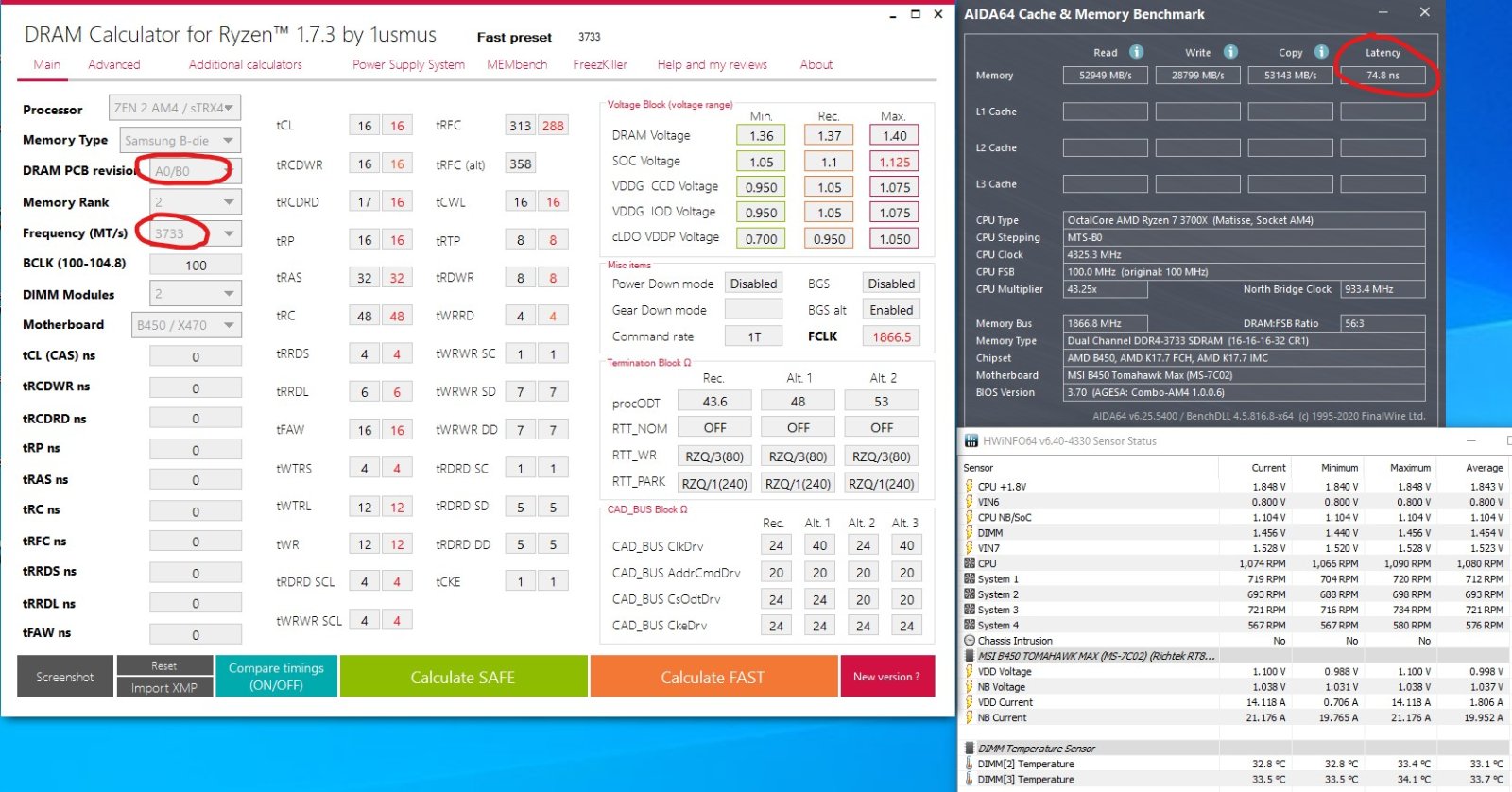Viewport: 1512px width, 792px height.
Task: Open the Motherboard dropdown
Action: click(x=186, y=325)
